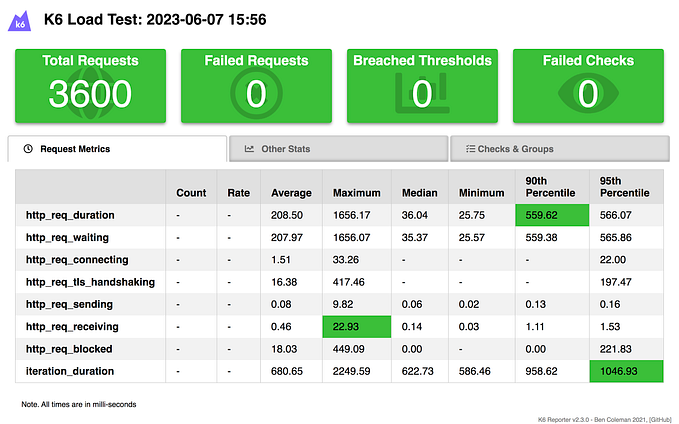This screenshot has height=424, width=679.
Task: Click the 586.46 minimum value
Action: (x=475, y=371)
